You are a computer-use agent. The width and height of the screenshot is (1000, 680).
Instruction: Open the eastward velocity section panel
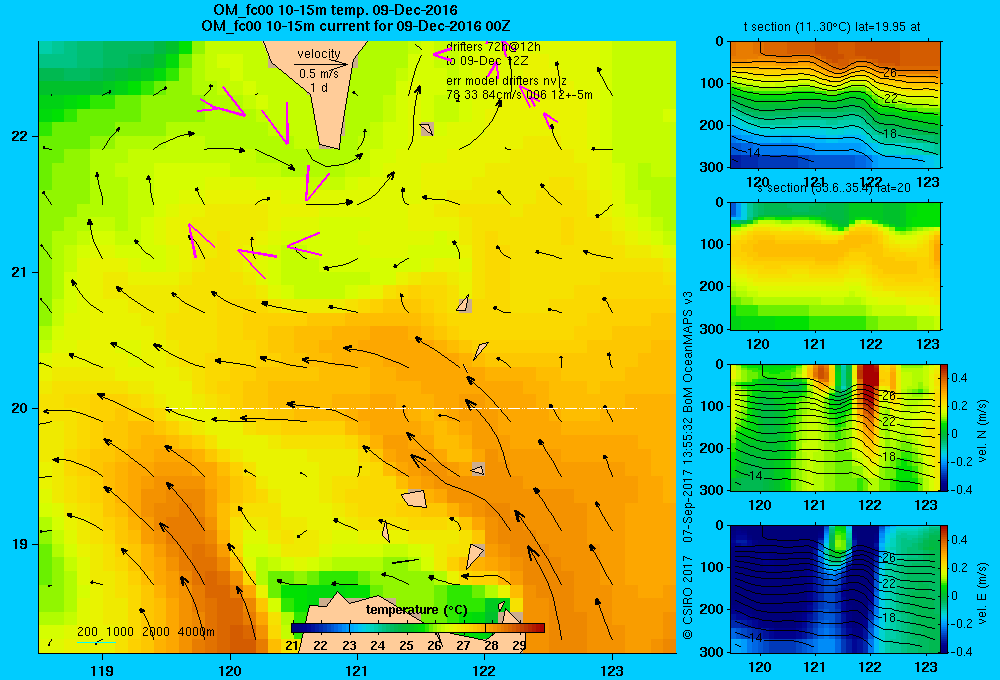pos(835,589)
